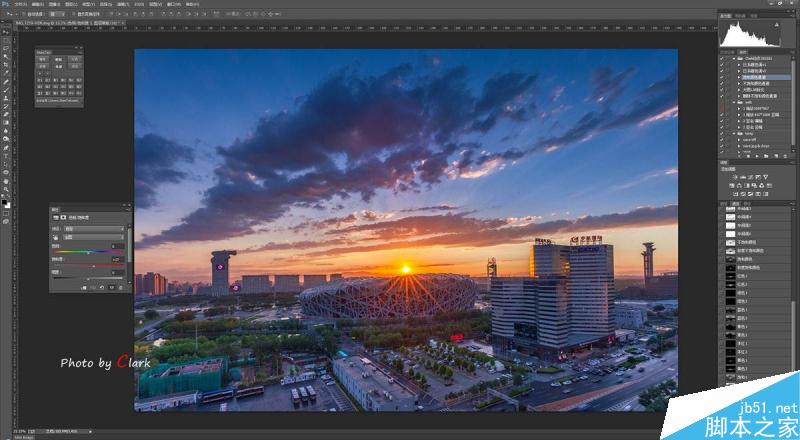Screen dimensions: 800x440
Task: Select the Eraser tool
Action: (x=6, y=114)
